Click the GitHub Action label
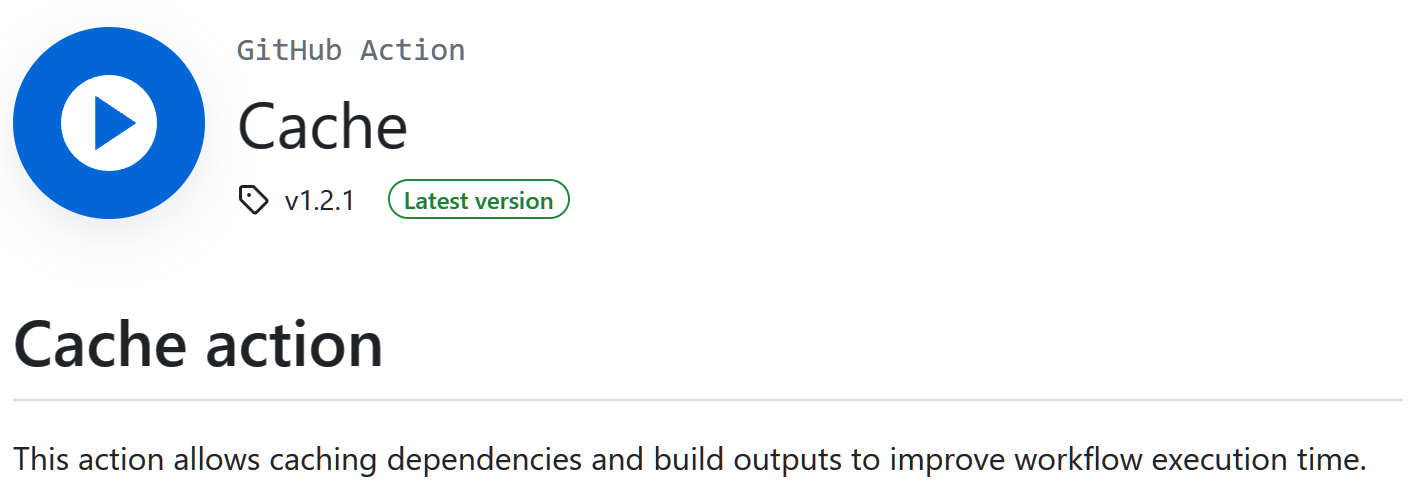Viewport: 1414px width, 502px height. coord(350,50)
